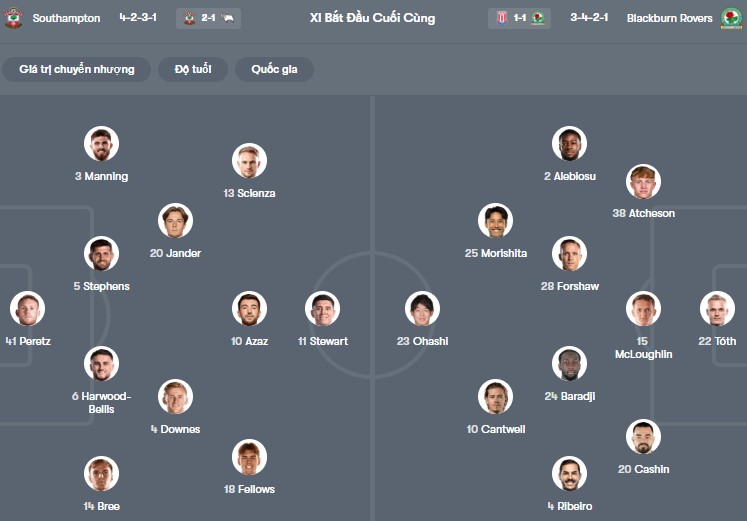
Task: Select goalkeeper Peretz's player photo
Action: (27, 309)
